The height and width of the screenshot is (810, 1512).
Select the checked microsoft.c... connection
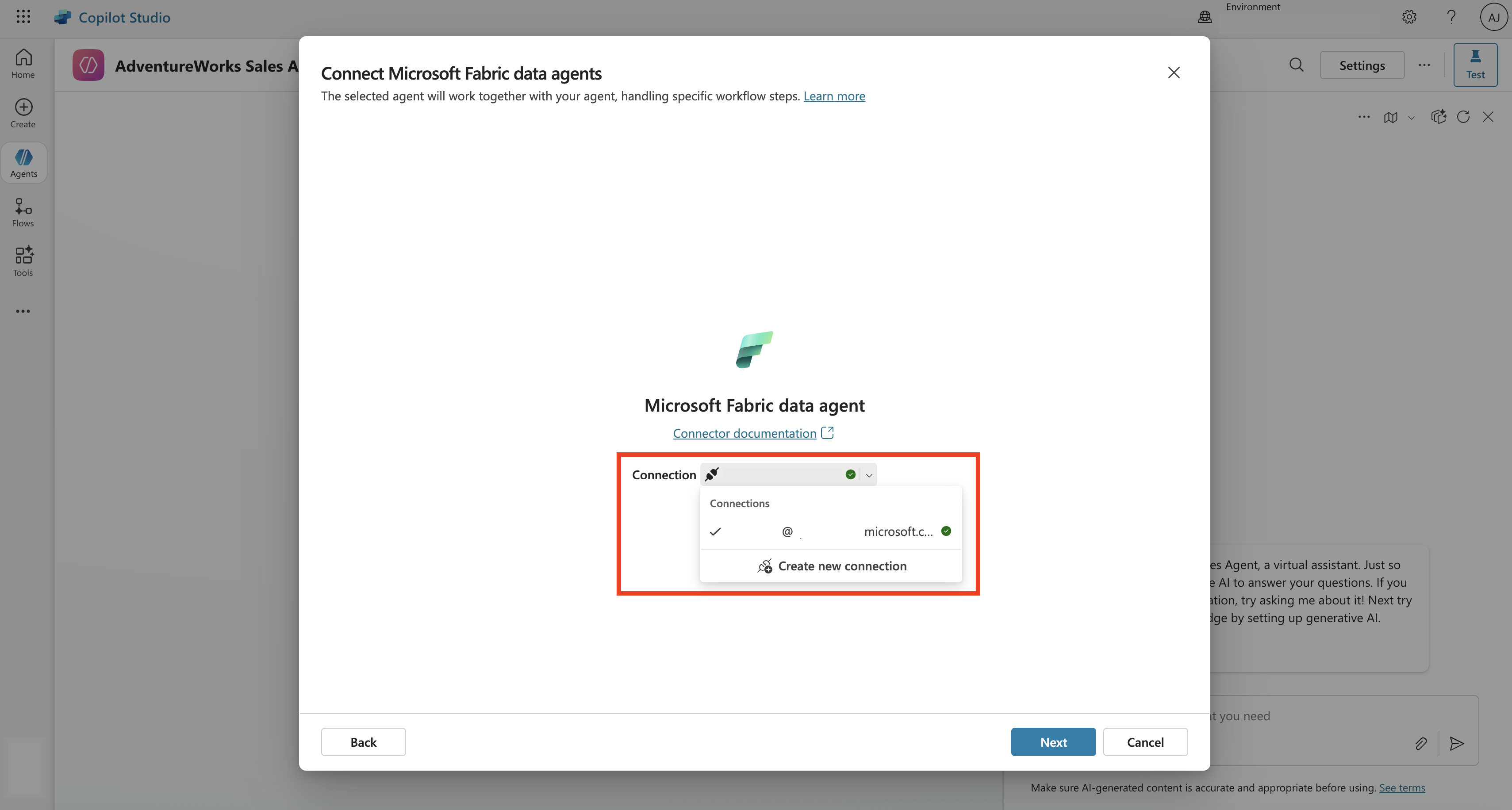point(831,531)
